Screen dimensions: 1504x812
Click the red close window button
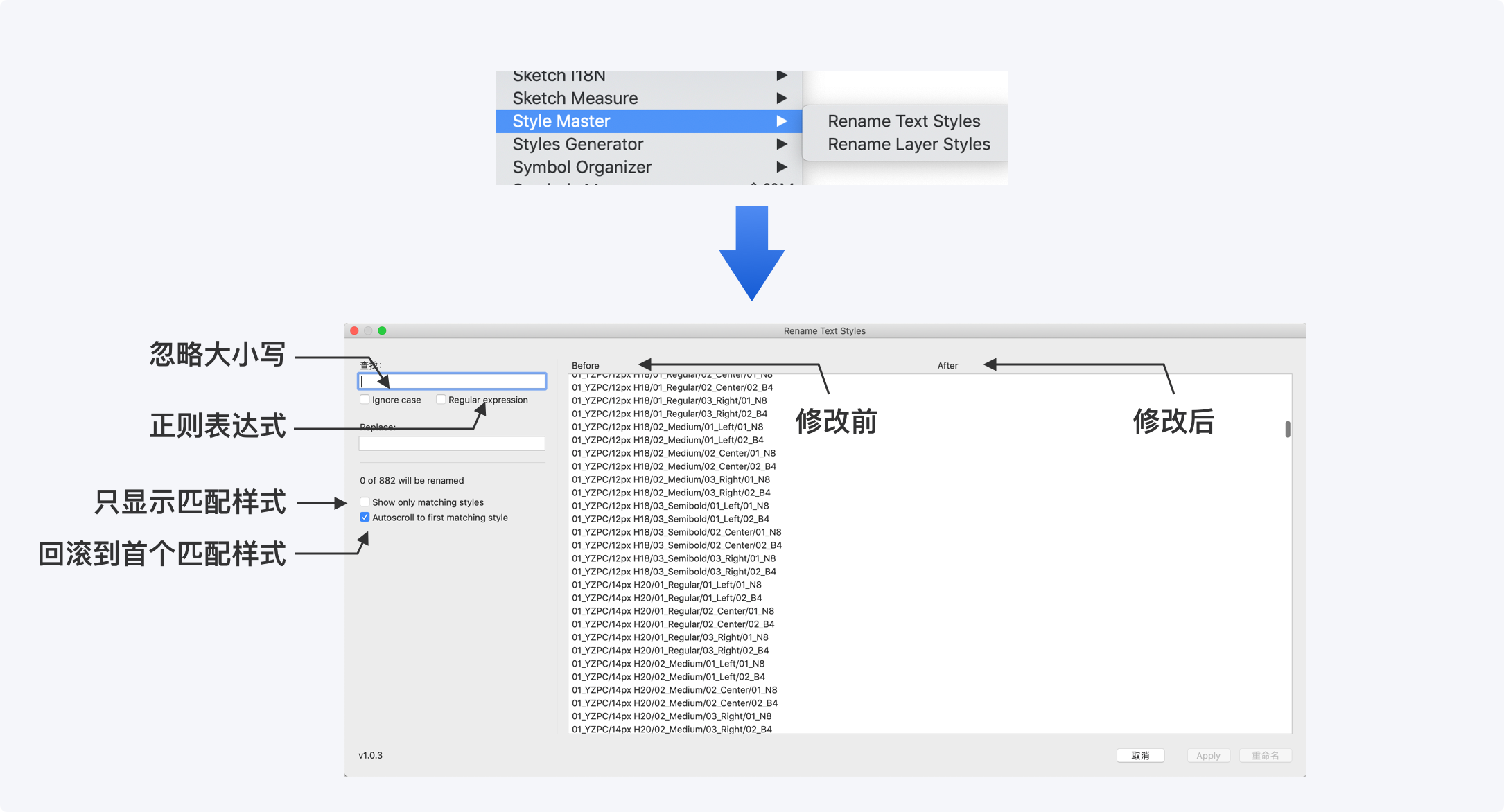354,330
